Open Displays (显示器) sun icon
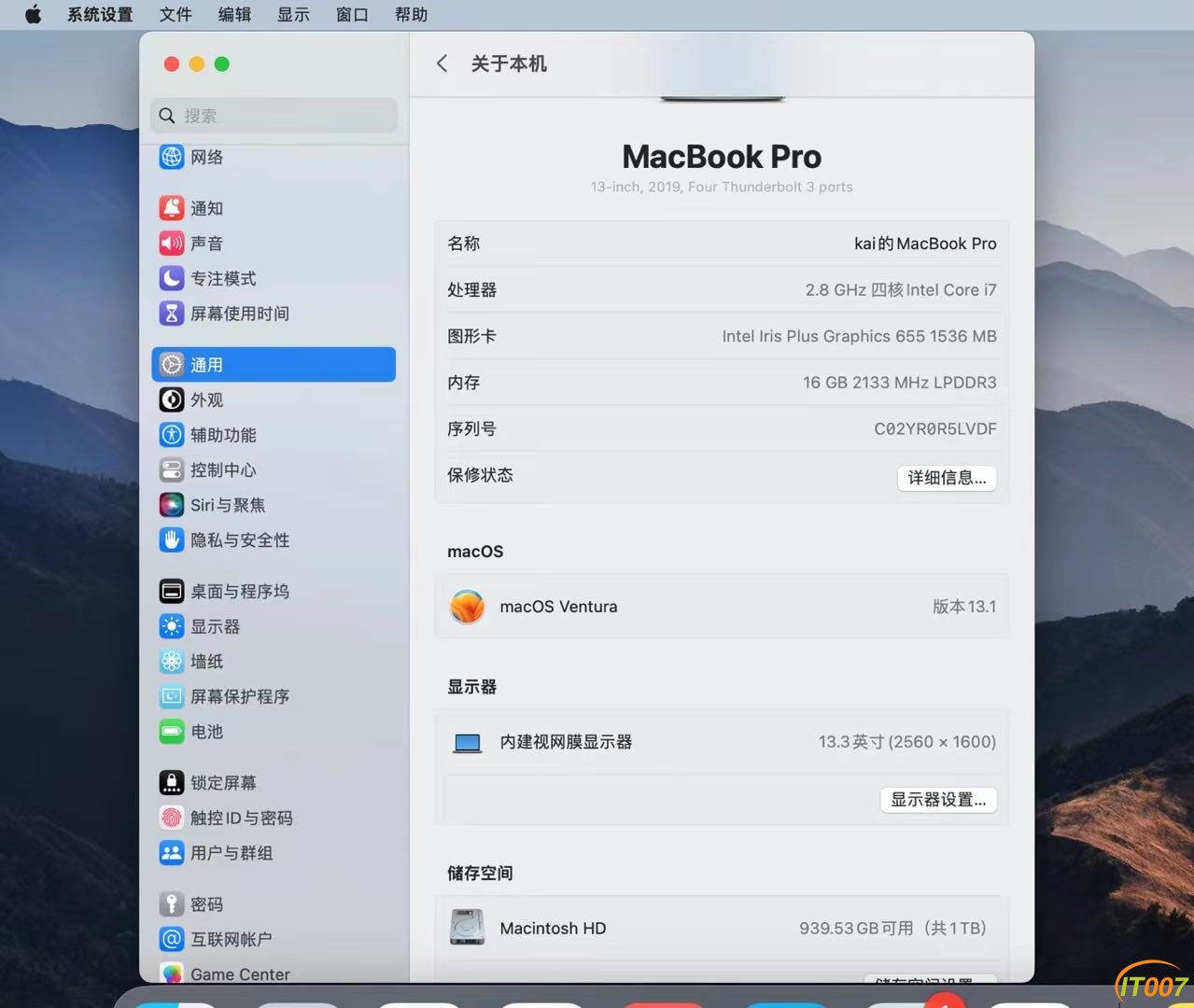The image size is (1194, 1008). (x=172, y=626)
